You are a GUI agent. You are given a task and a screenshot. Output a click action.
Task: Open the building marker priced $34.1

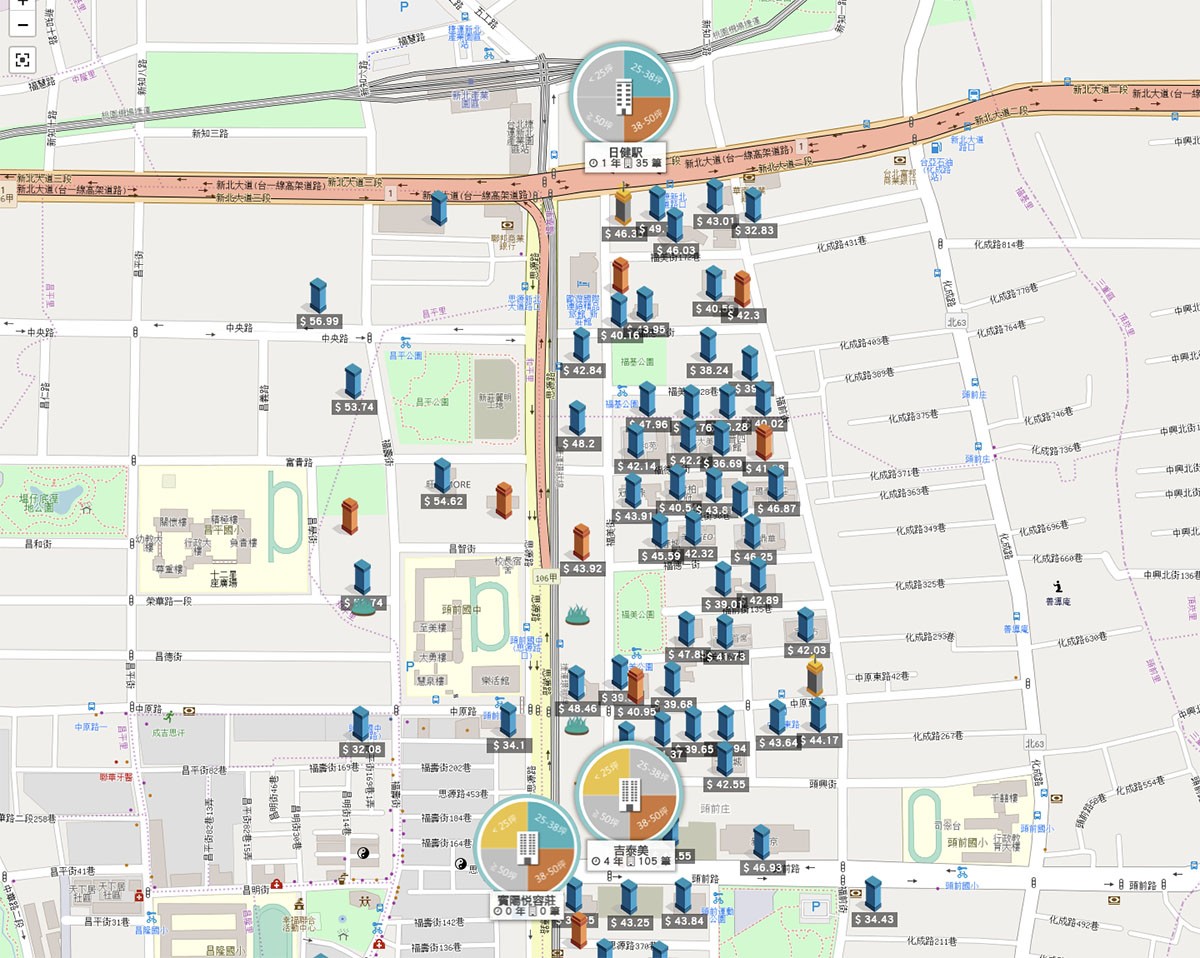tap(509, 721)
